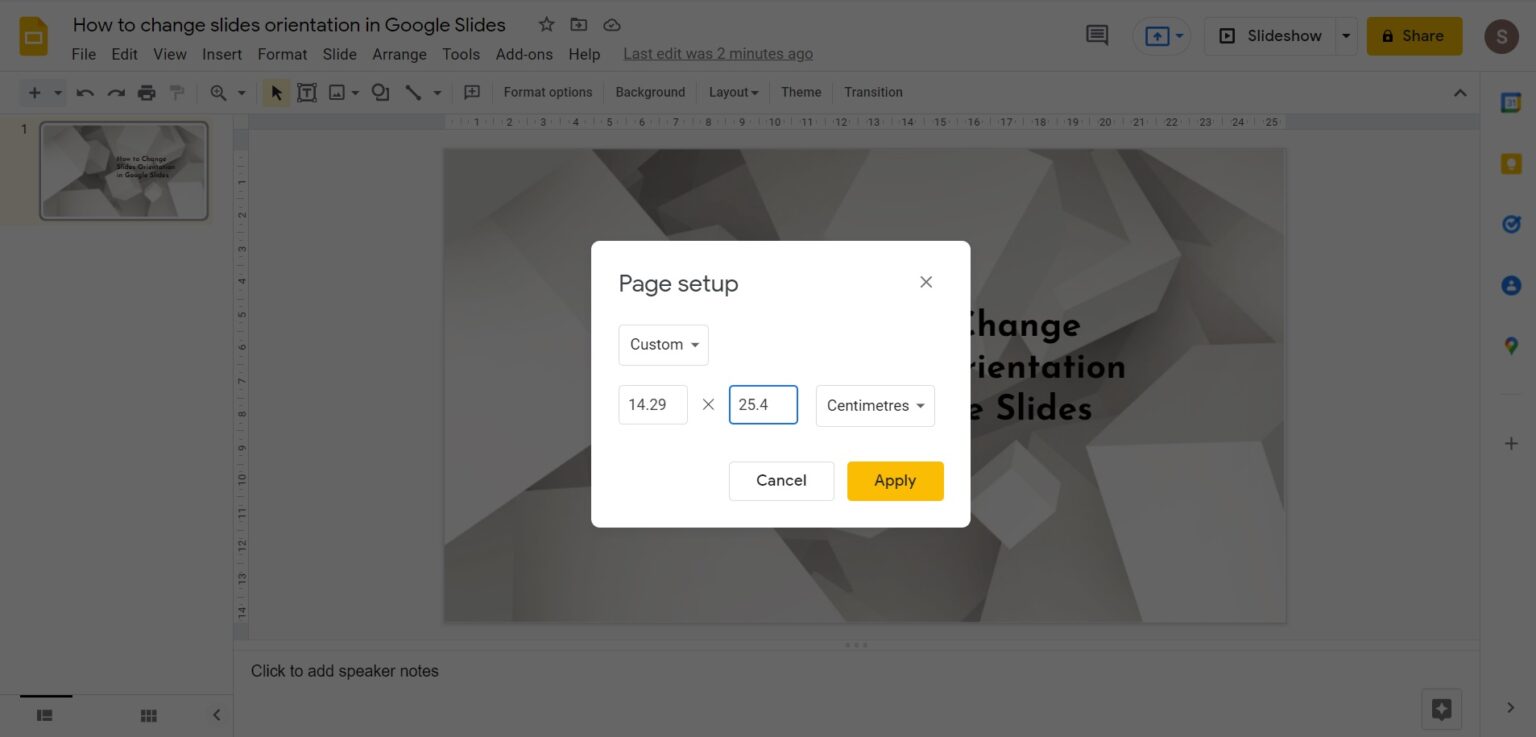Select the Shape tool

(x=380, y=92)
